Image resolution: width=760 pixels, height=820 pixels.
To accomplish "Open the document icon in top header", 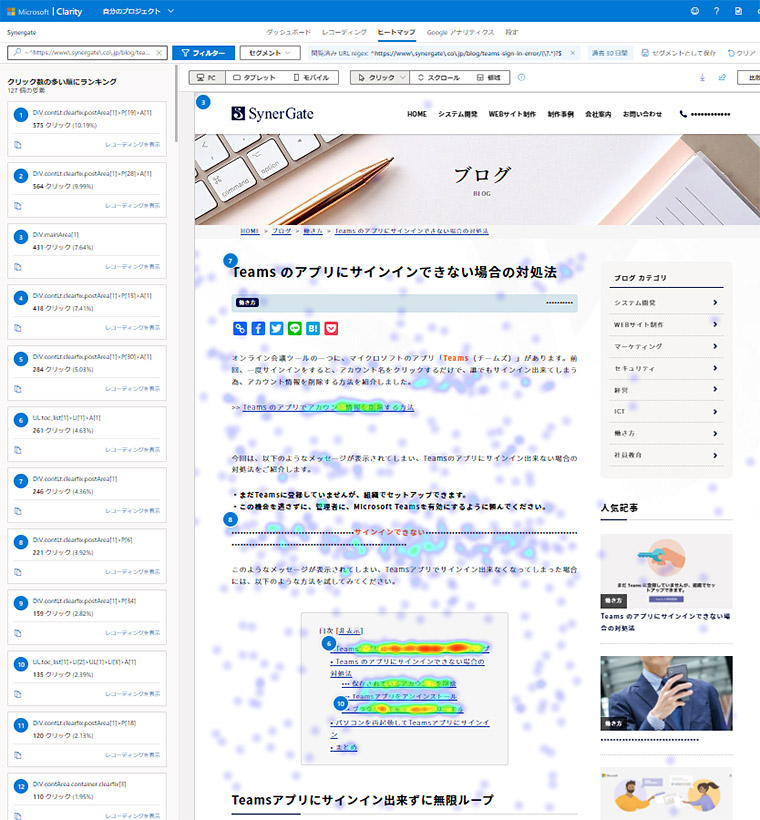I will (x=738, y=11).
